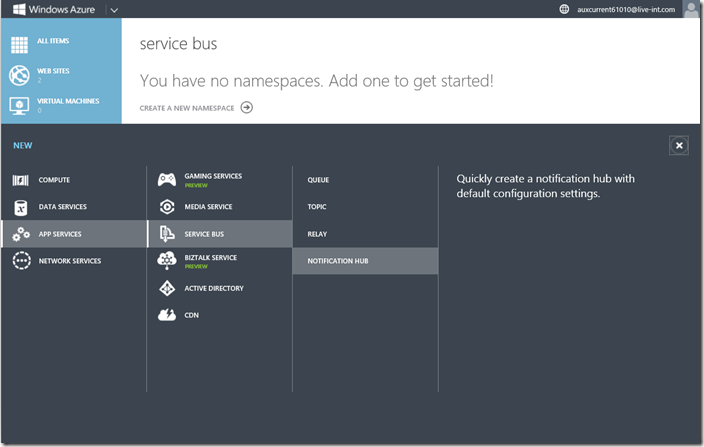Click 'You have no namespaces' message
704x447 pixels.
(317, 81)
